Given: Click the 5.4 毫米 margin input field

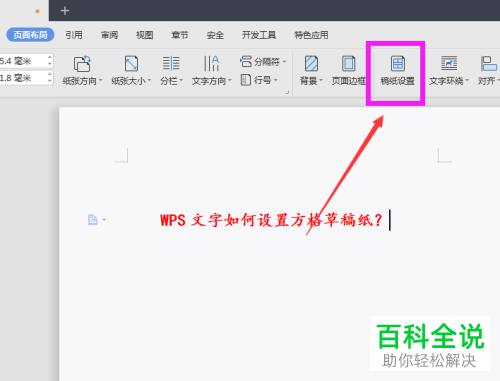Looking at the screenshot, I should click(x=23, y=61).
